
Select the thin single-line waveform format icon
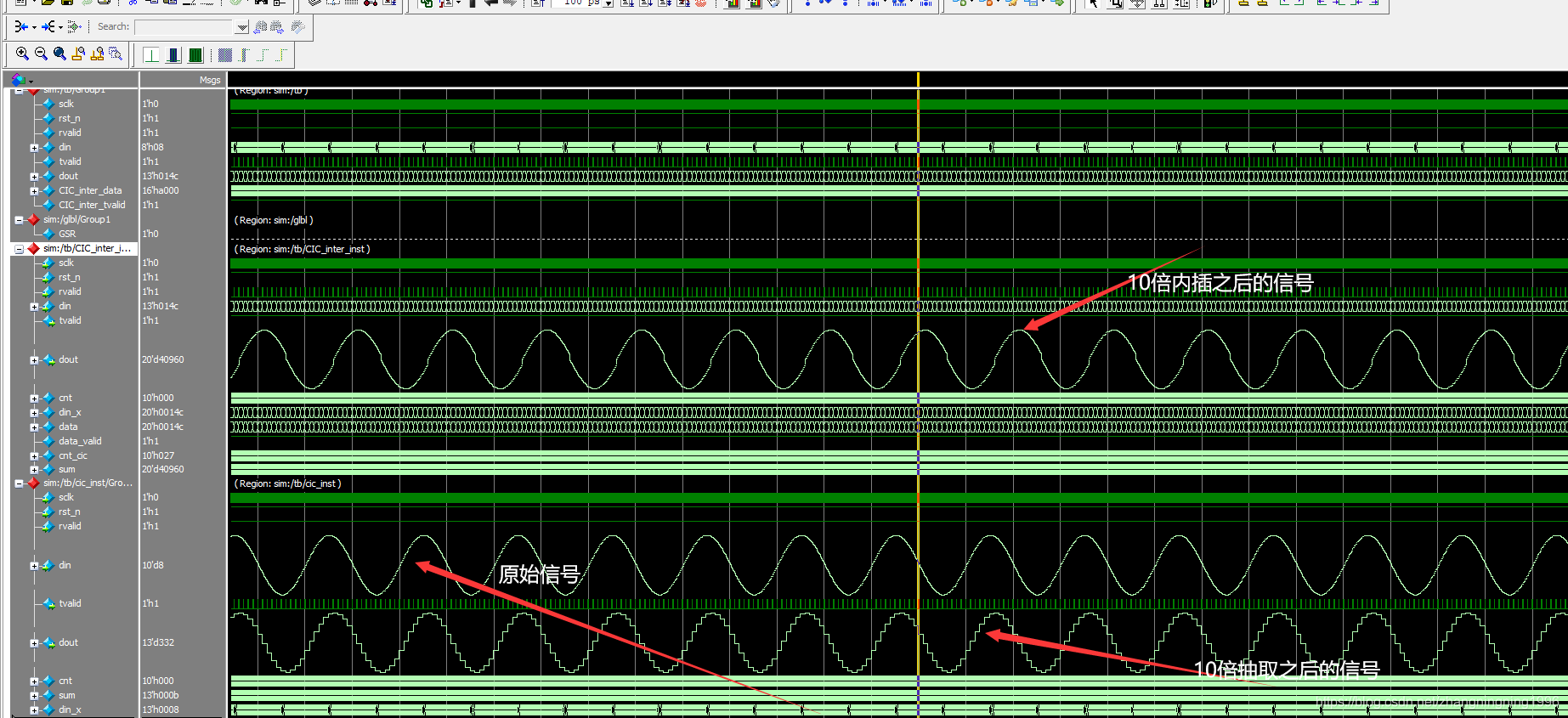coord(151,55)
